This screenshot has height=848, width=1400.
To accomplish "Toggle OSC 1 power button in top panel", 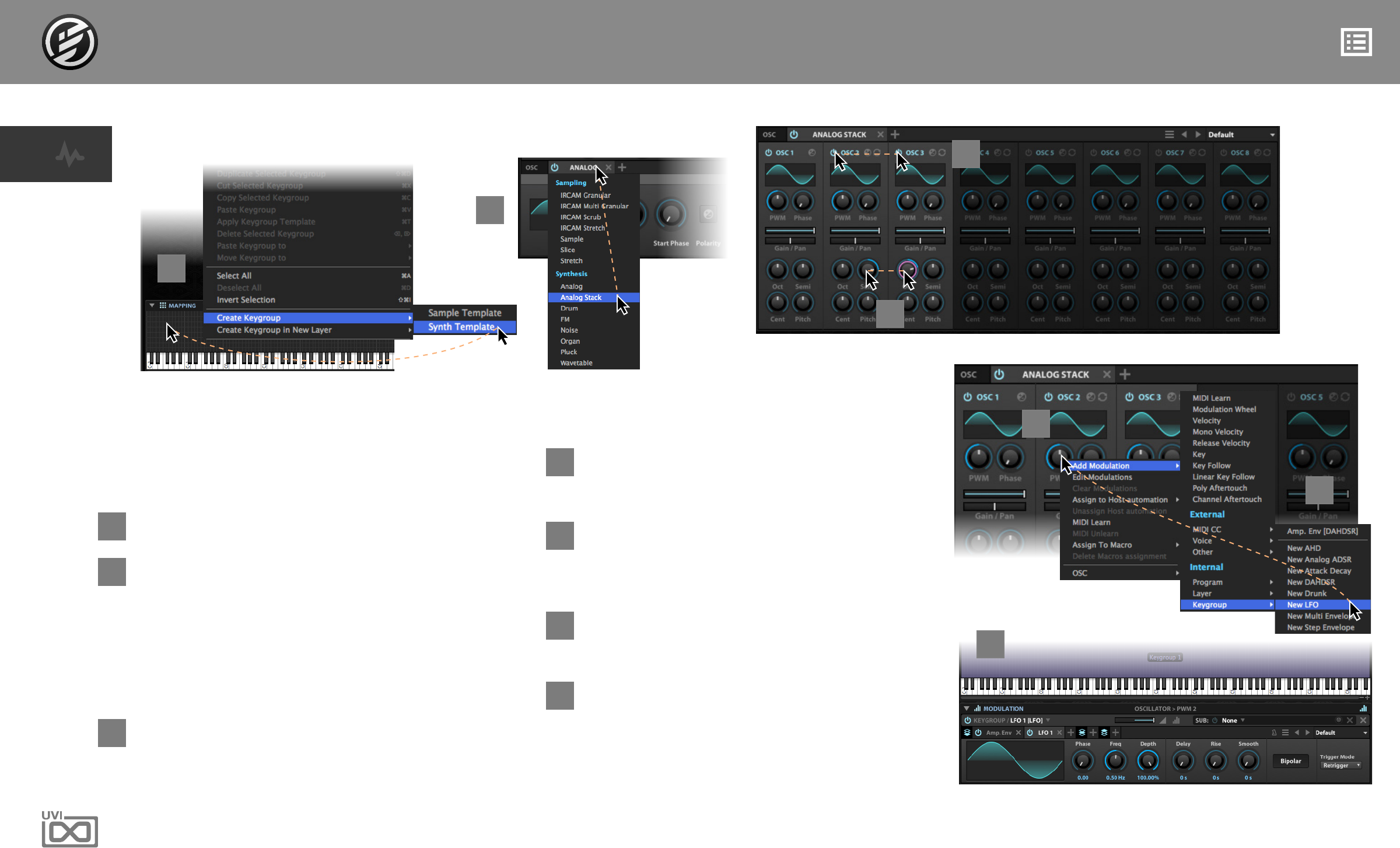I will click(x=768, y=152).
